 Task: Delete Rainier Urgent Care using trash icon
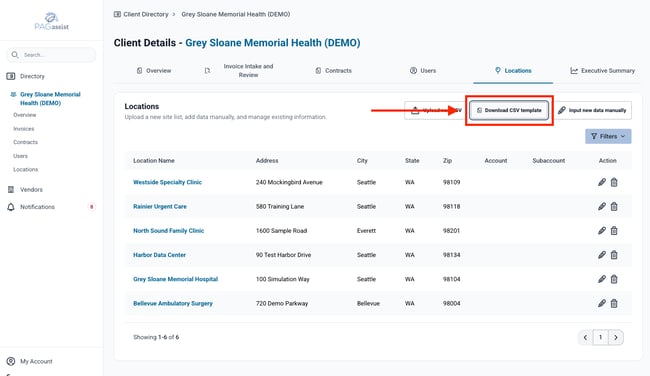(614, 206)
